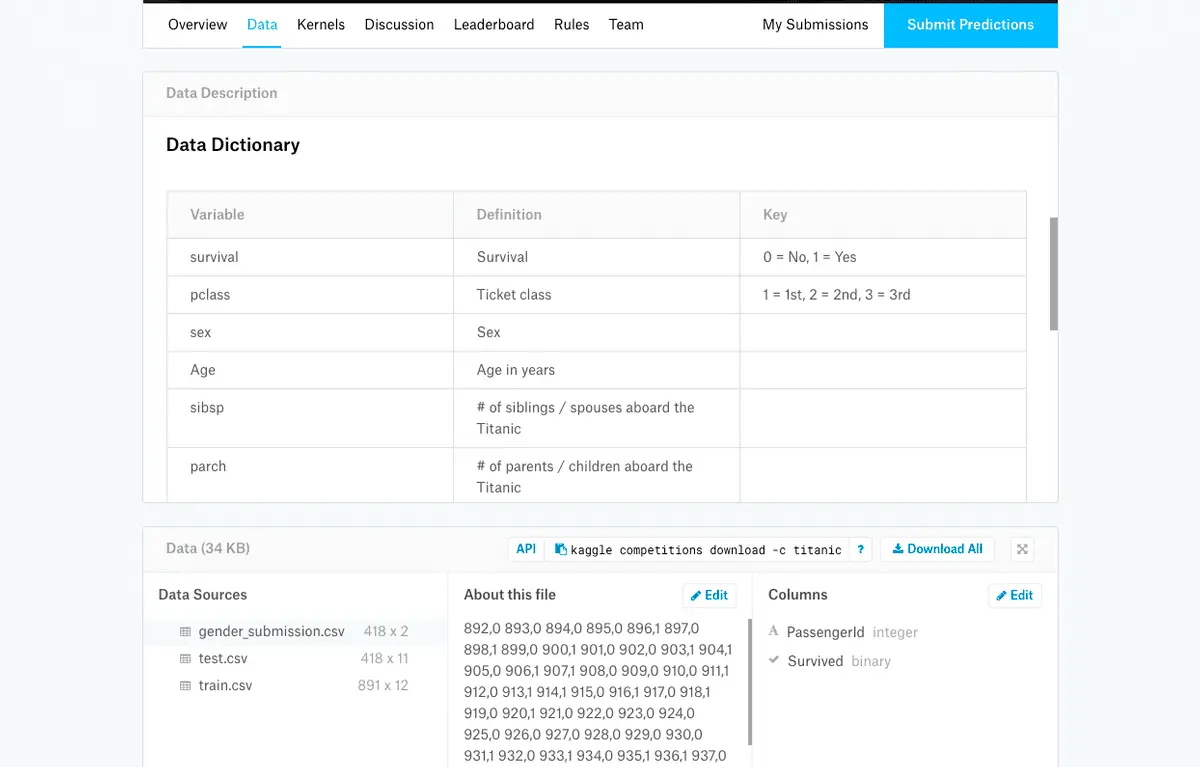This screenshot has height=767, width=1200.
Task: View the Leaderboard tab
Action: pyautogui.click(x=494, y=24)
